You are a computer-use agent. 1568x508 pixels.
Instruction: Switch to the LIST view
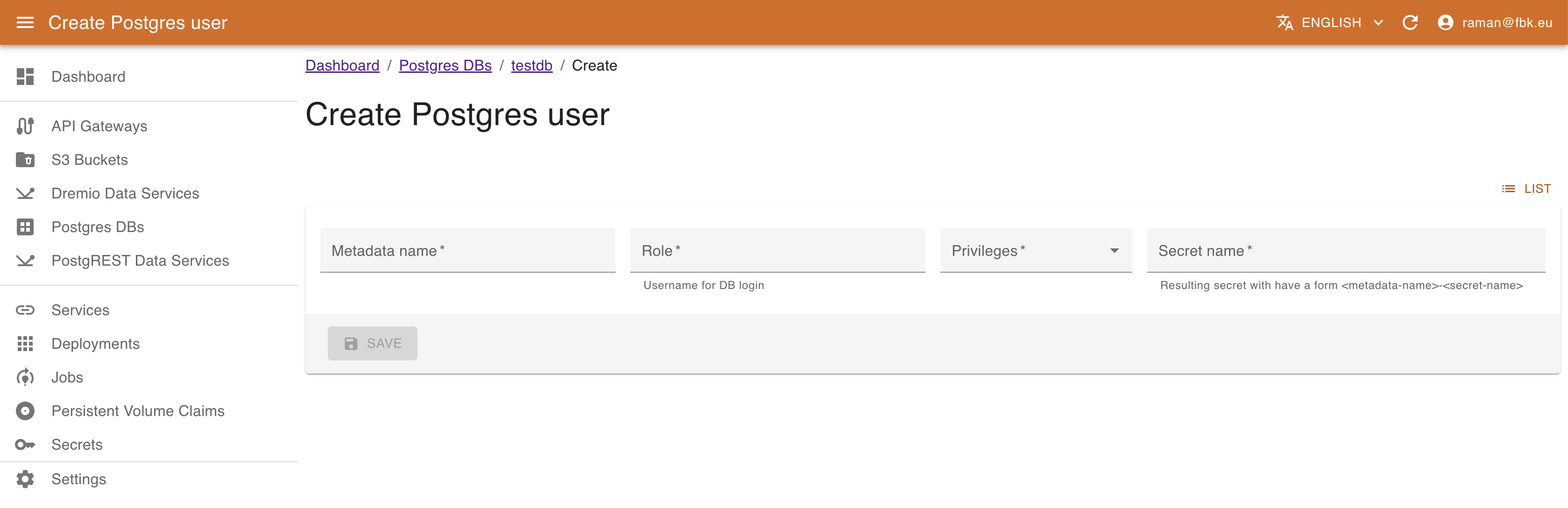[x=1526, y=189]
